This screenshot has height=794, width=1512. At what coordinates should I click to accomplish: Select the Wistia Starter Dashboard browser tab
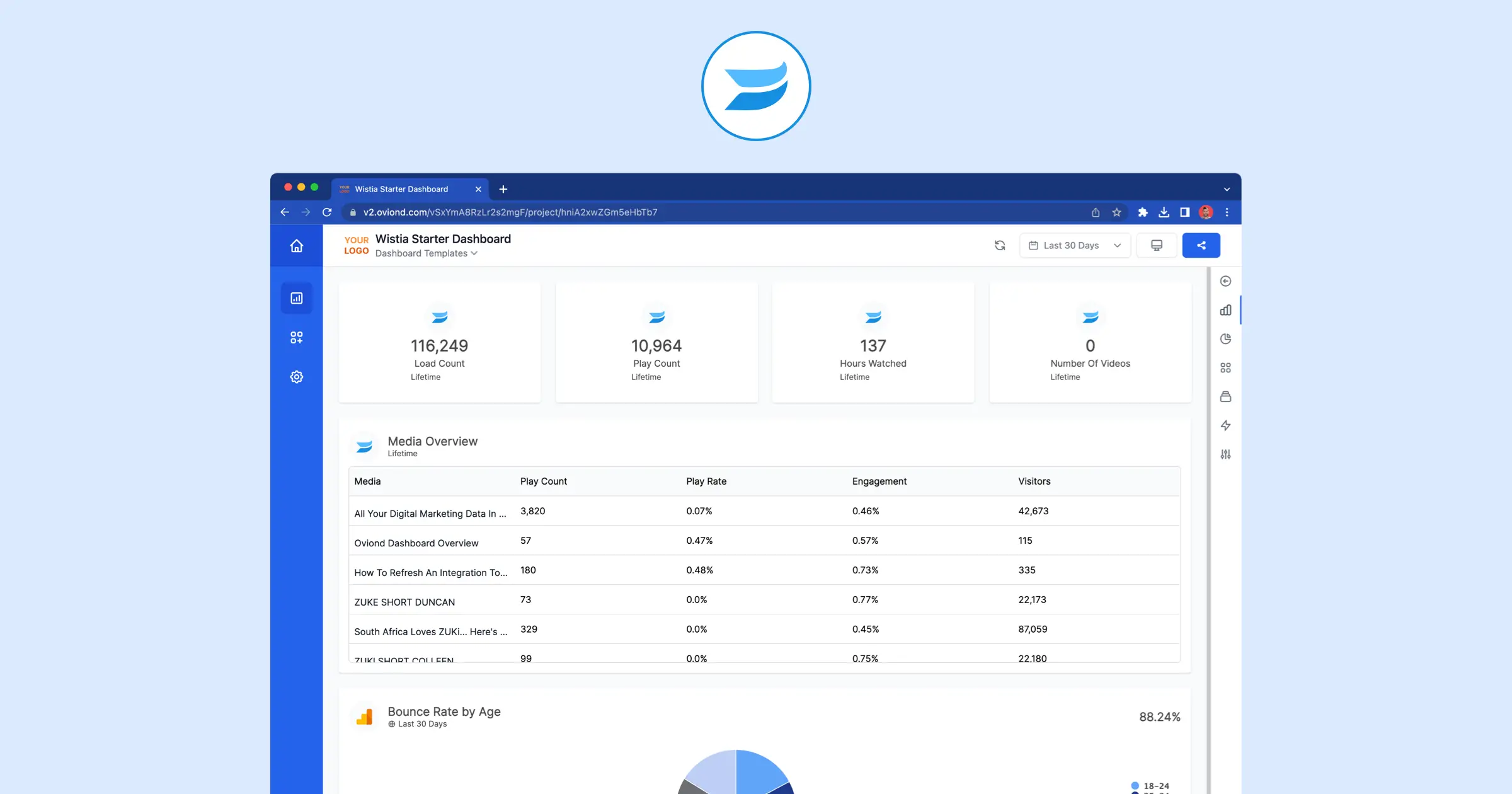(x=409, y=189)
